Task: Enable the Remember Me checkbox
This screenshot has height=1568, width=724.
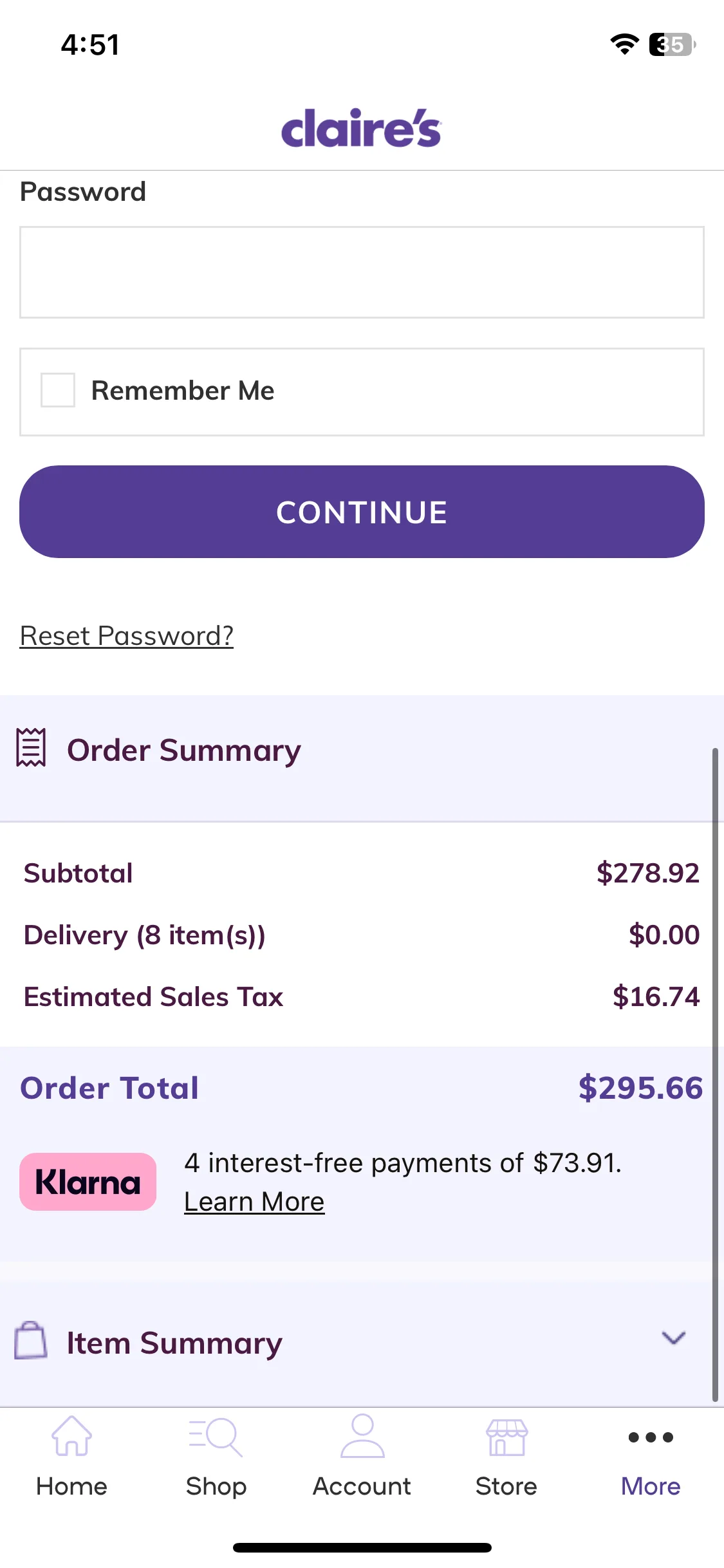Action: click(58, 390)
